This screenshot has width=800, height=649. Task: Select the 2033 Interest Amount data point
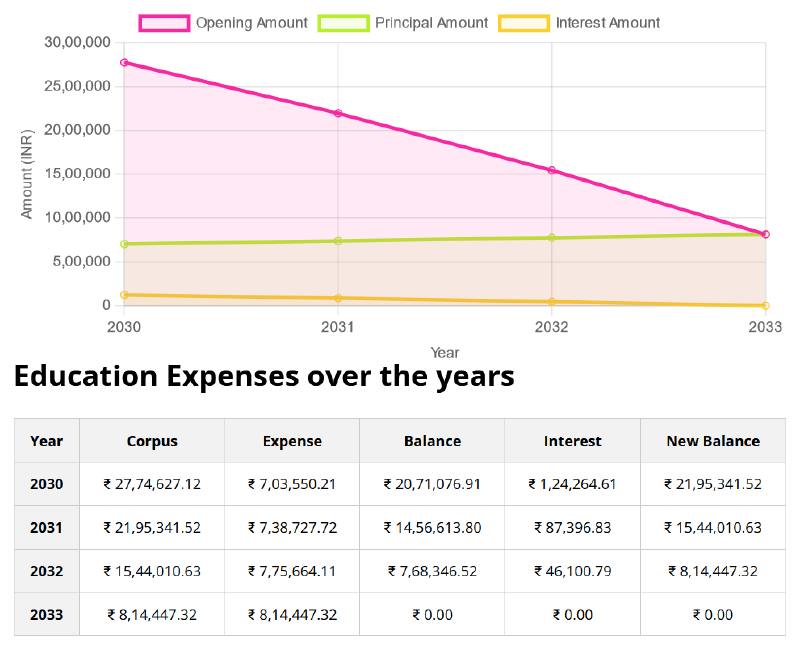tap(766, 305)
